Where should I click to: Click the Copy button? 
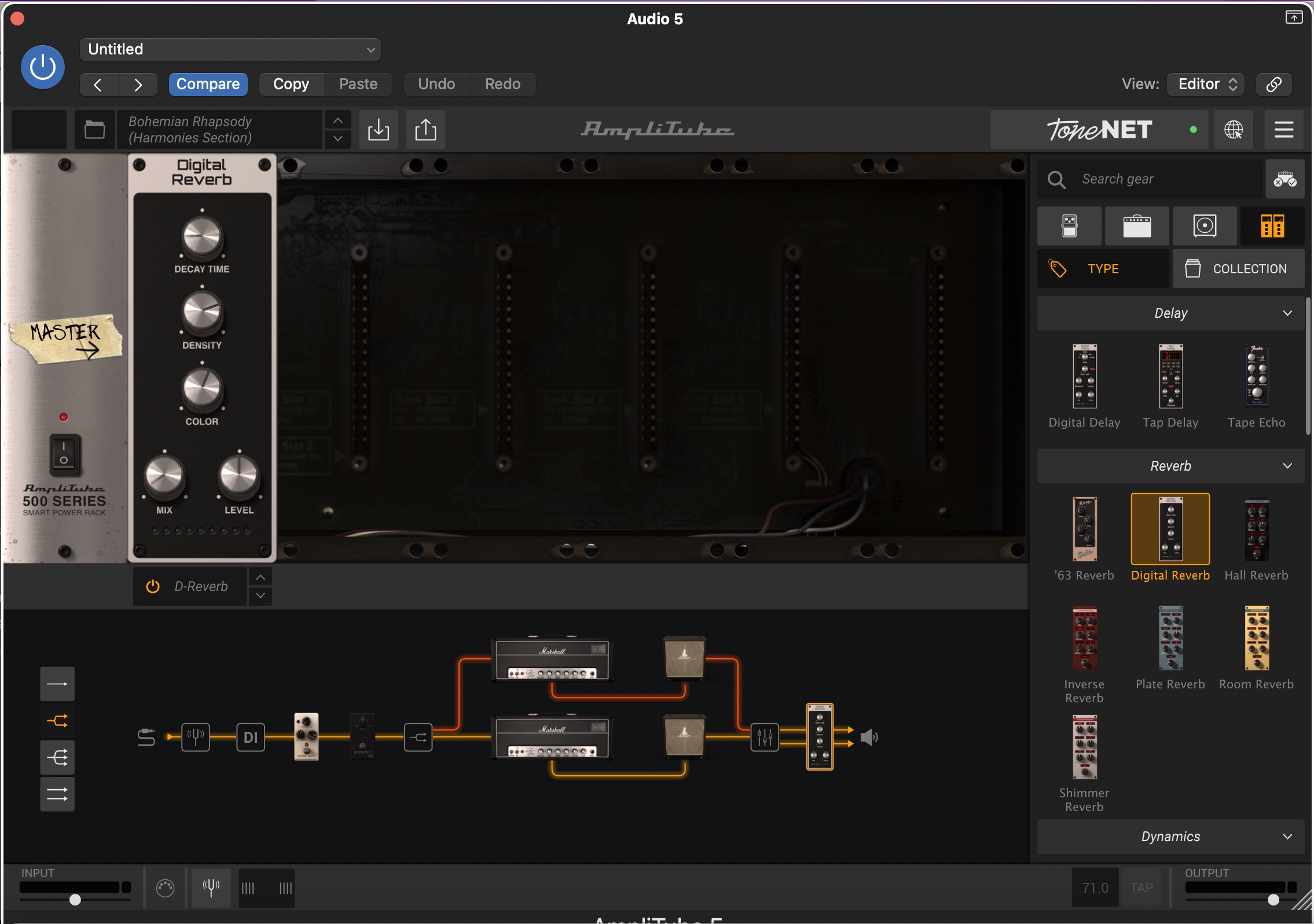291,85
